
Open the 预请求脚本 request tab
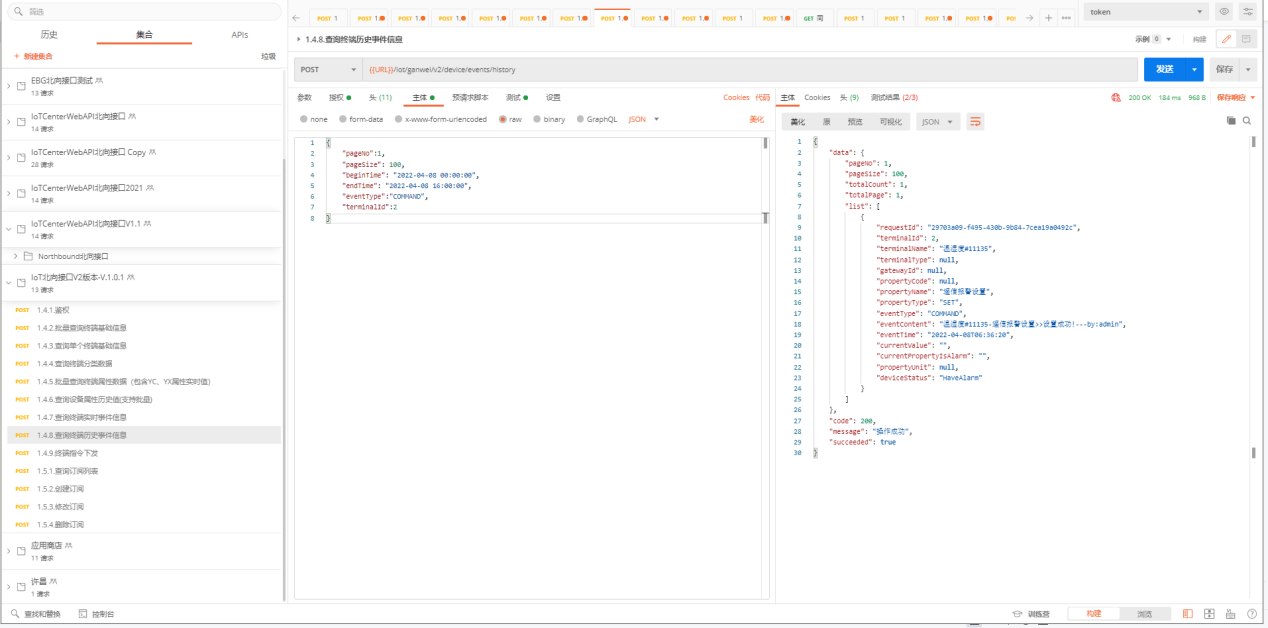[x=470, y=98]
